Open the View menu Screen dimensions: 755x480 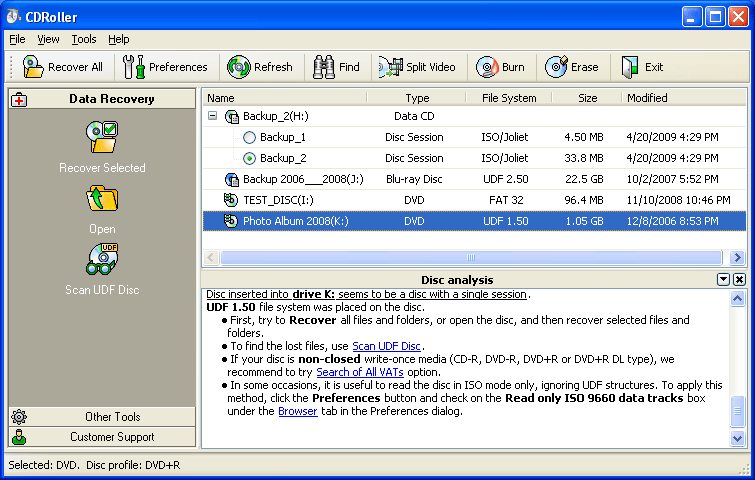coord(48,39)
